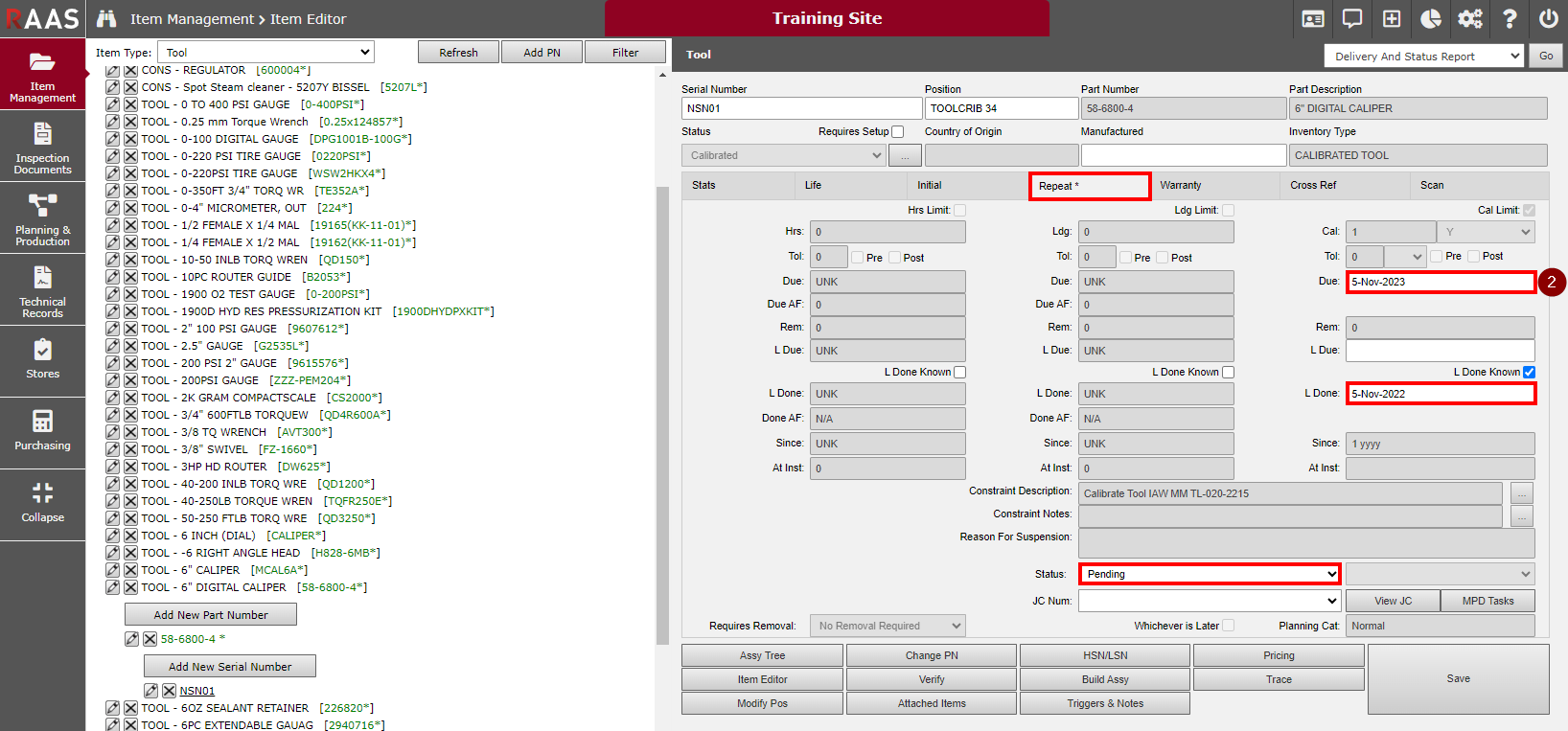The image size is (1568, 731).
Task: Click the Save button
Action: (1458, 679)
